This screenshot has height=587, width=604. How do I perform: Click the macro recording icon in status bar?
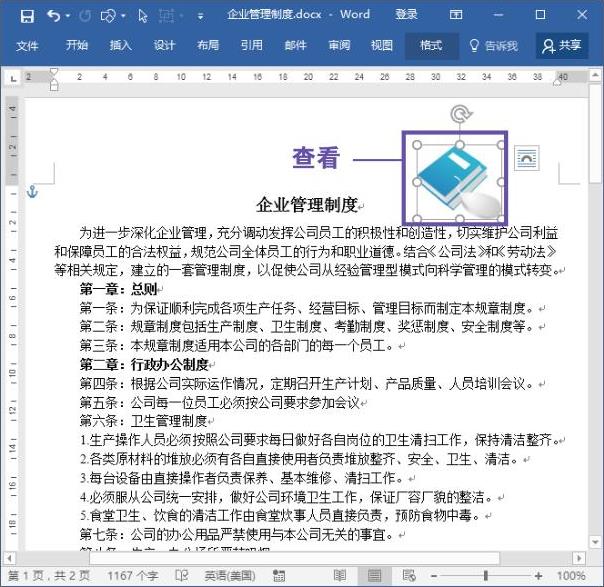pyautogui.click(x=279, y=576)
